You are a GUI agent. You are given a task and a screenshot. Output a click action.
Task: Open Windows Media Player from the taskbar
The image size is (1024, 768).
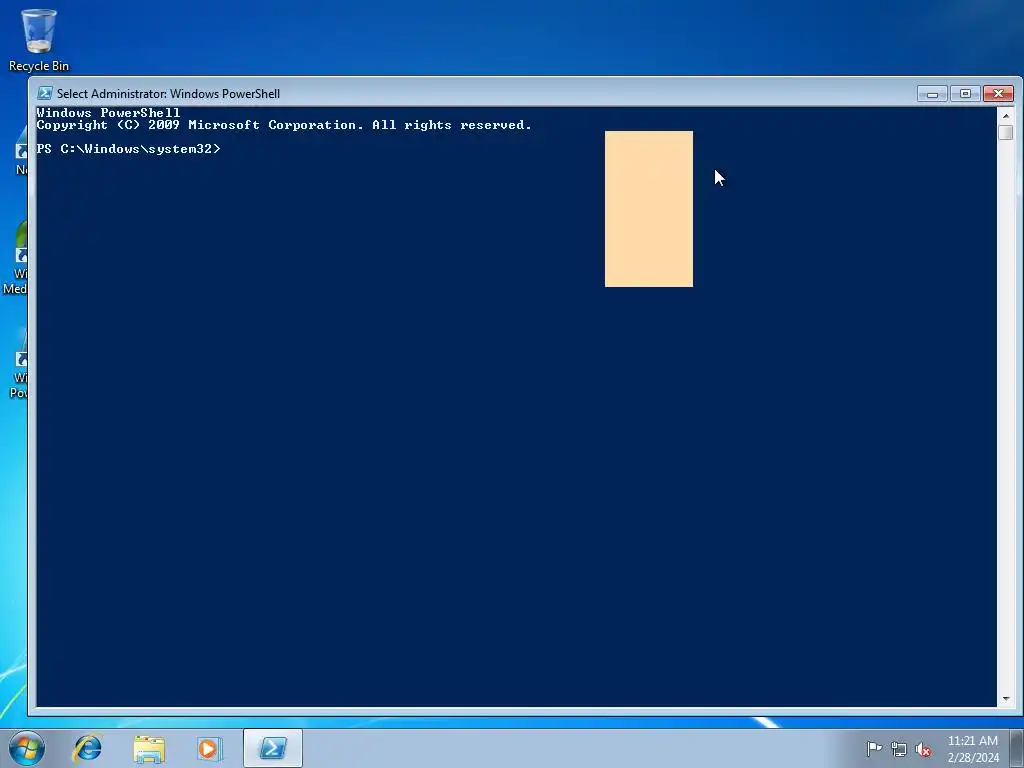coord(209,748)
